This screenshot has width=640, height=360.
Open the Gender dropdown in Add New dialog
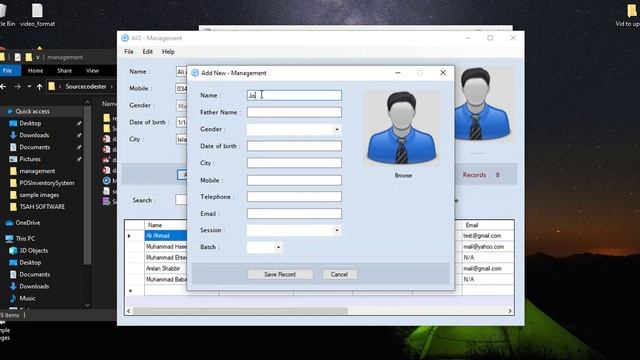coord(337,129)
